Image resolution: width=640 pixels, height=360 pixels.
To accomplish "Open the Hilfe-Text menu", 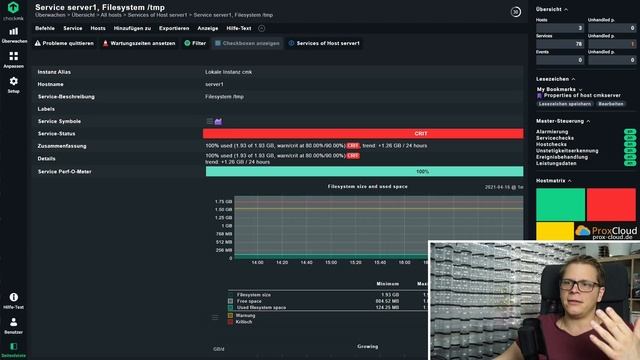I will [x=239, y=28].
